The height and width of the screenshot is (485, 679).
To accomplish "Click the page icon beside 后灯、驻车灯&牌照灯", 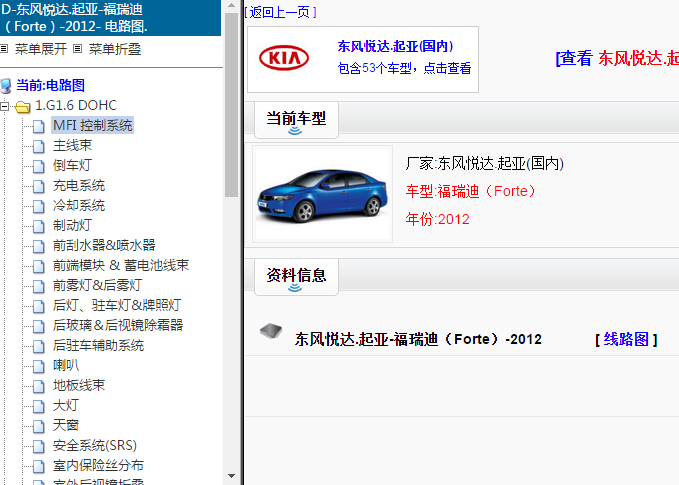I will tap(39, 306).
